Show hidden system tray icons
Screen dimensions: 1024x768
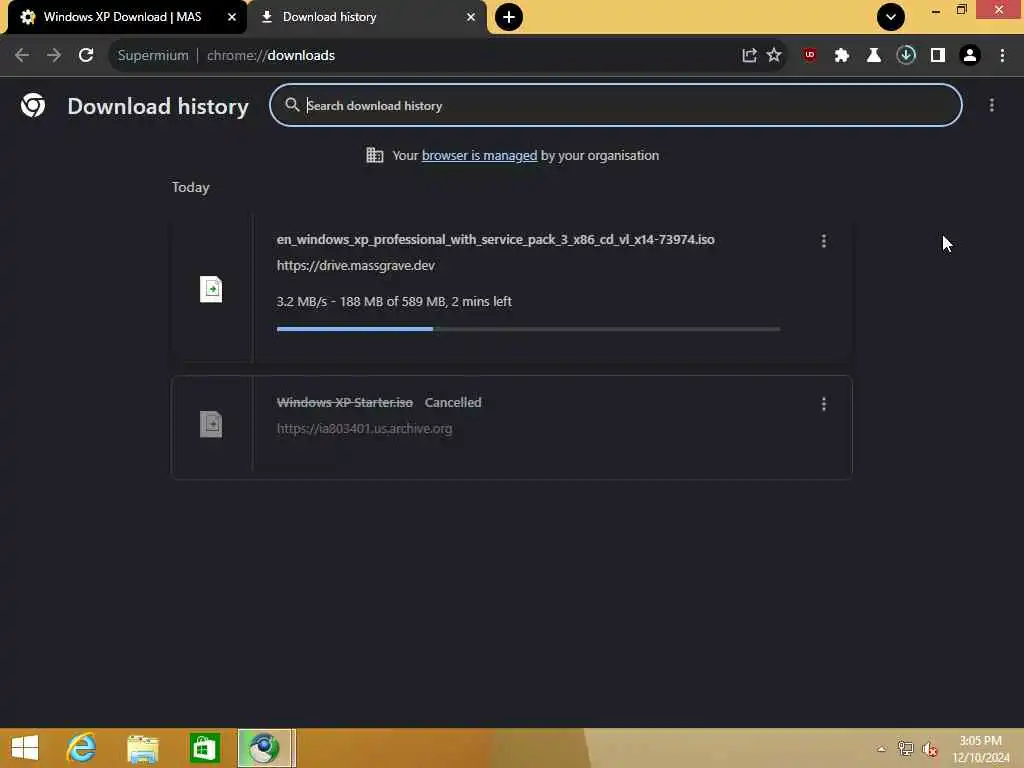[x=882, y=749]
